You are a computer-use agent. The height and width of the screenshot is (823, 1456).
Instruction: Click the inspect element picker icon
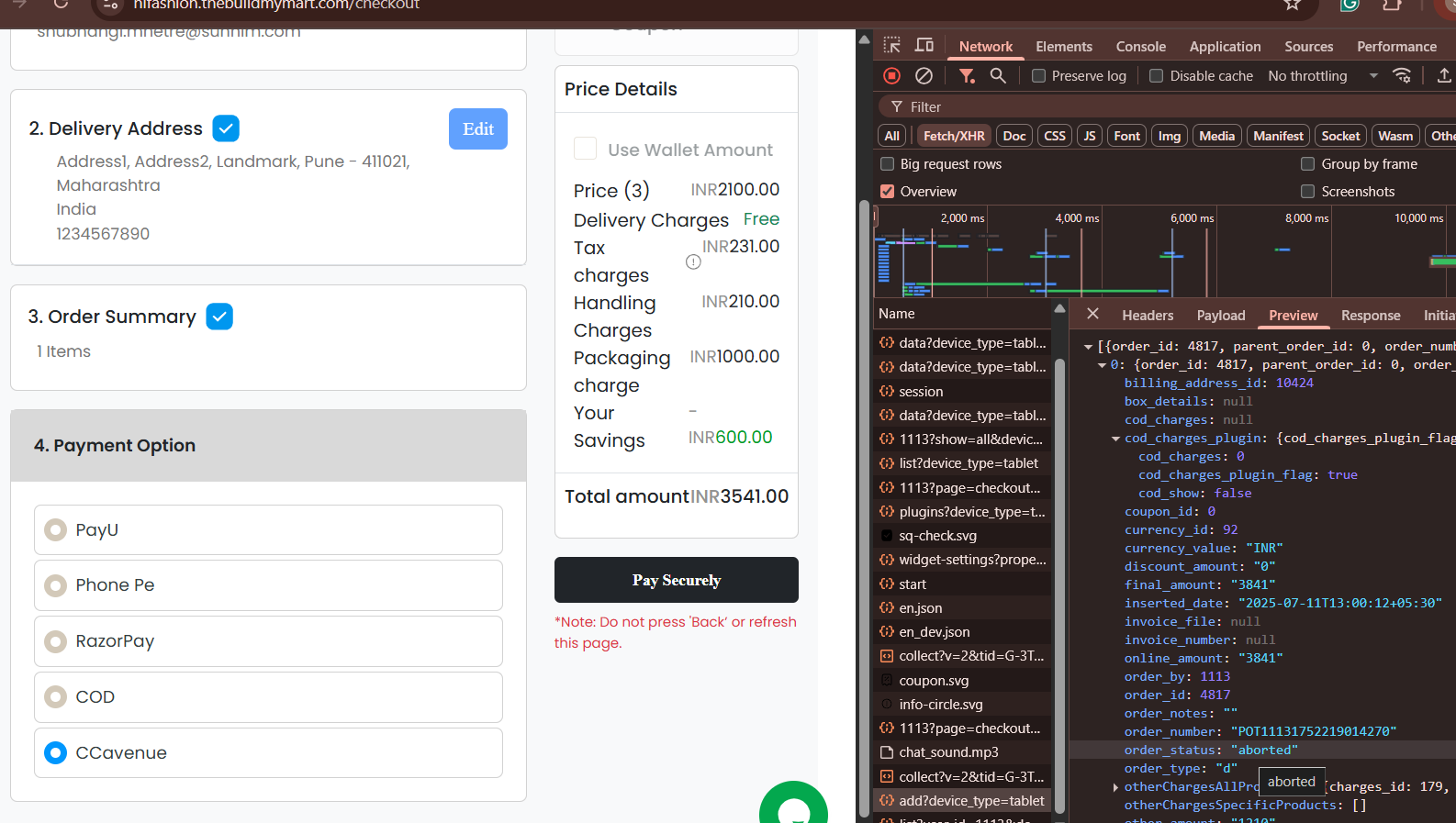pyautogui.click(x=891, y=45)
